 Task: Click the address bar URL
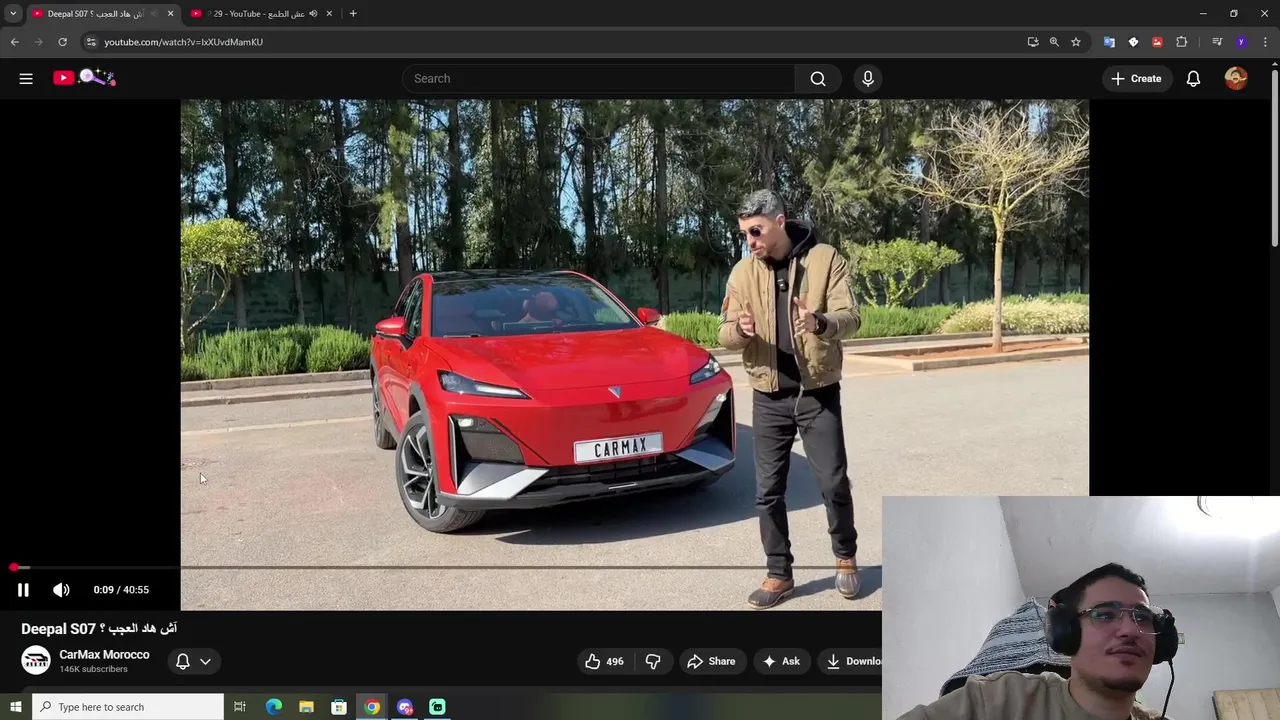[183, 42]
